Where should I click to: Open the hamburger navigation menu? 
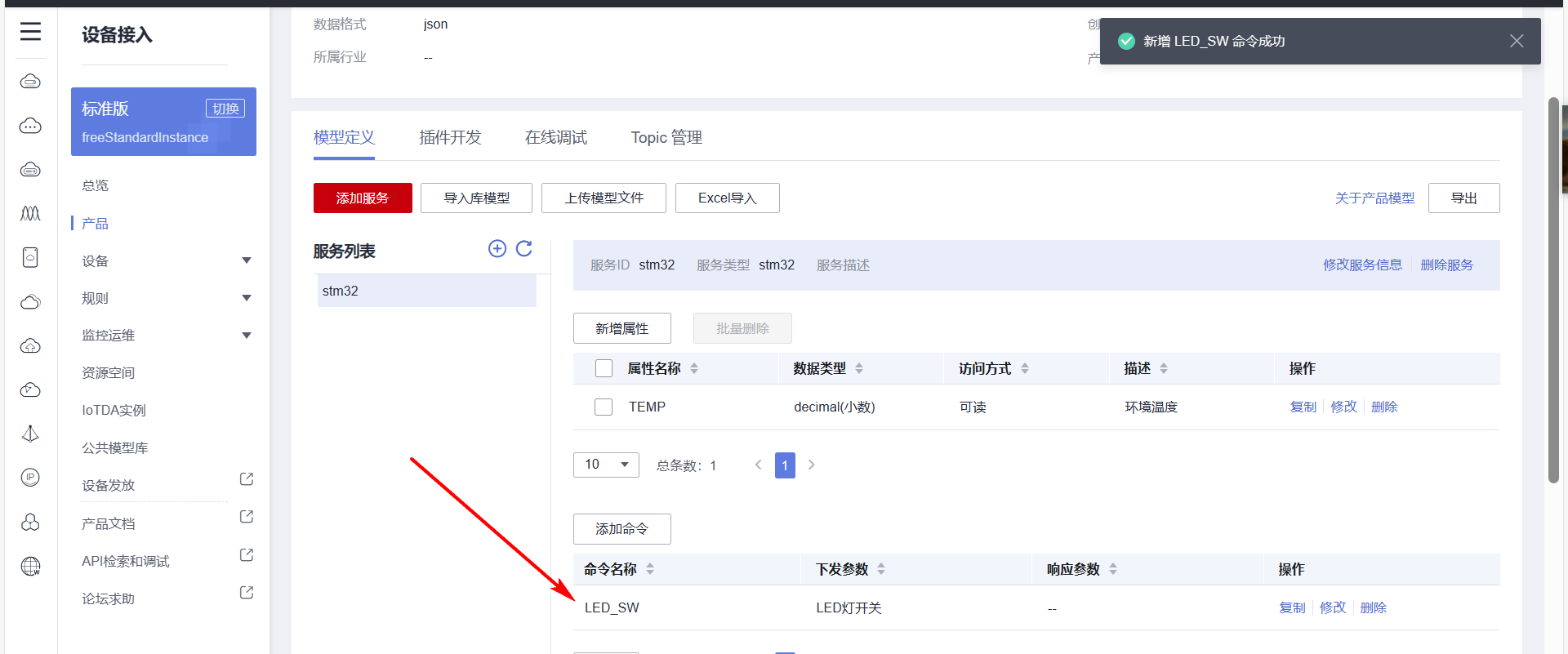coord(30,32)
